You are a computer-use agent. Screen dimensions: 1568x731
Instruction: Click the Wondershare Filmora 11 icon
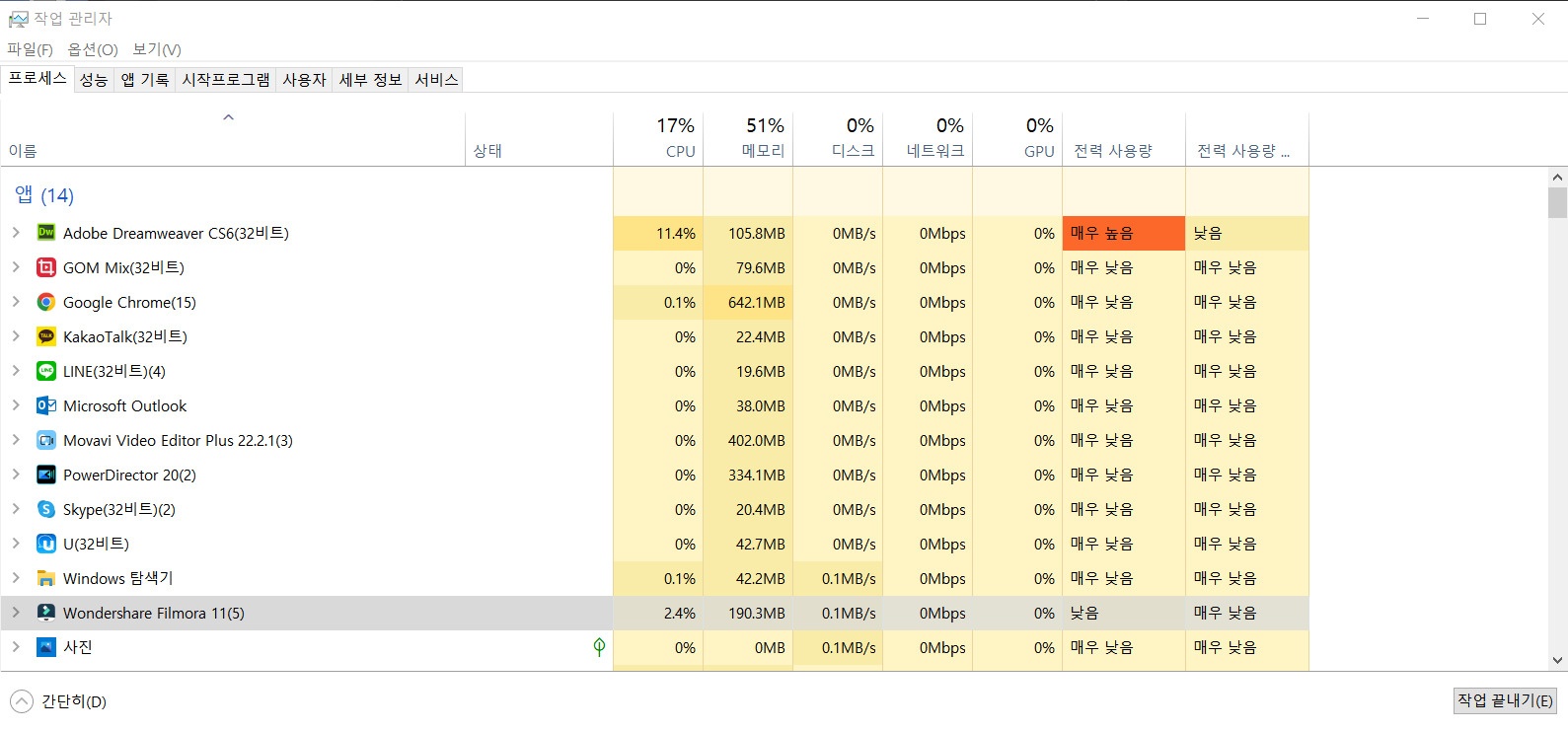pyautogui.click(x=46, y=613)
